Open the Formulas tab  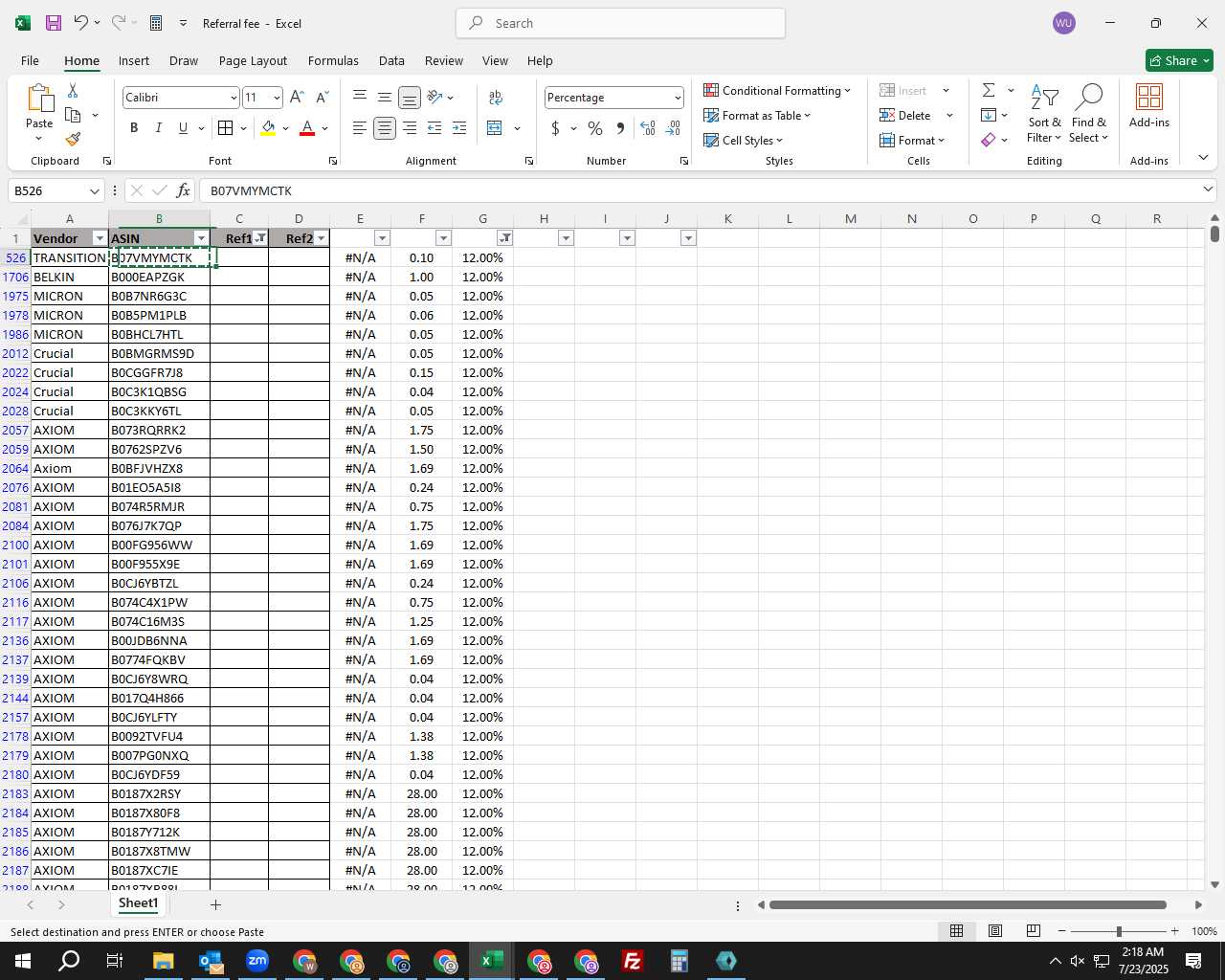[x=333, y=60]
